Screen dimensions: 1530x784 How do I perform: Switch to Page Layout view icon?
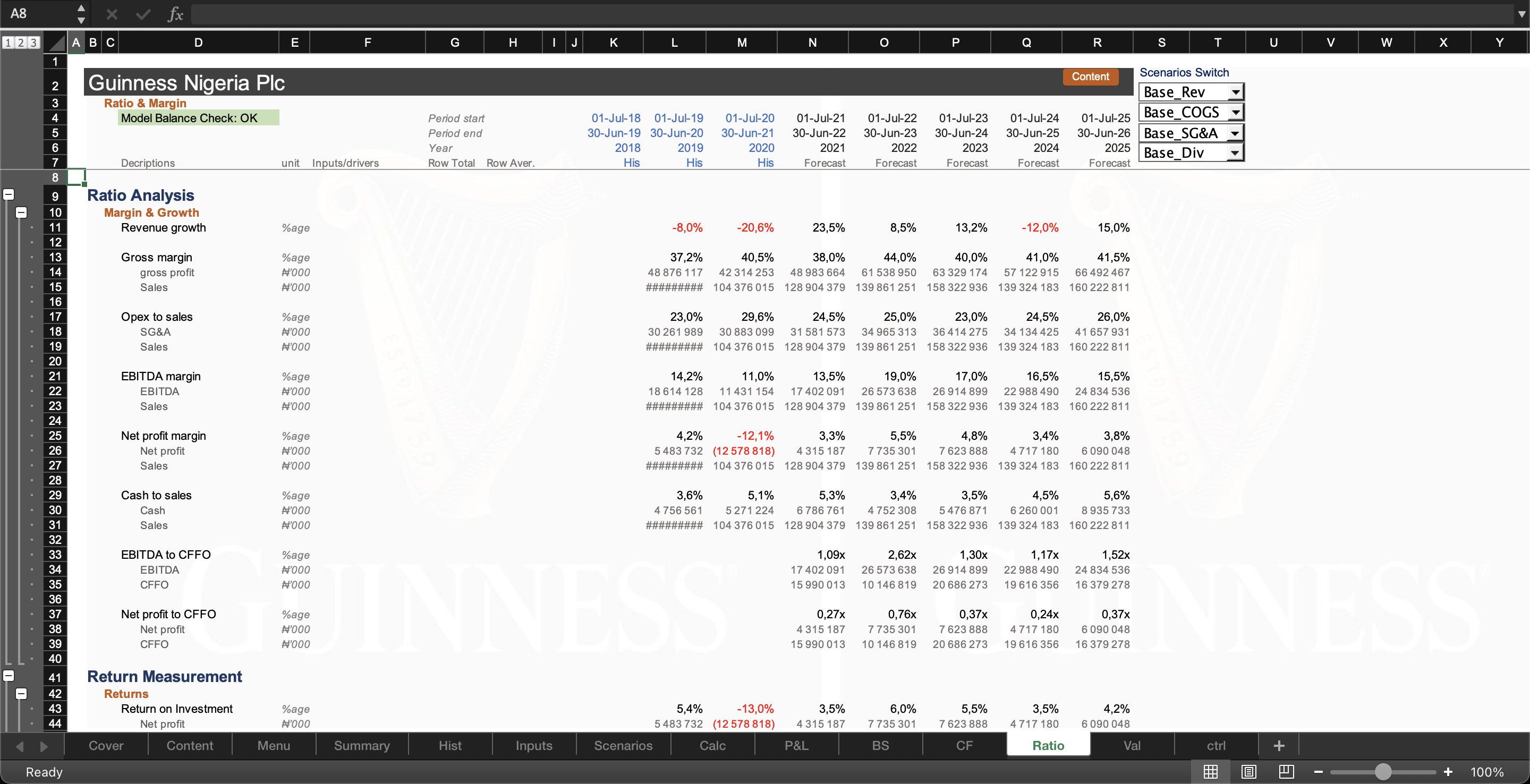[1248, 772]
